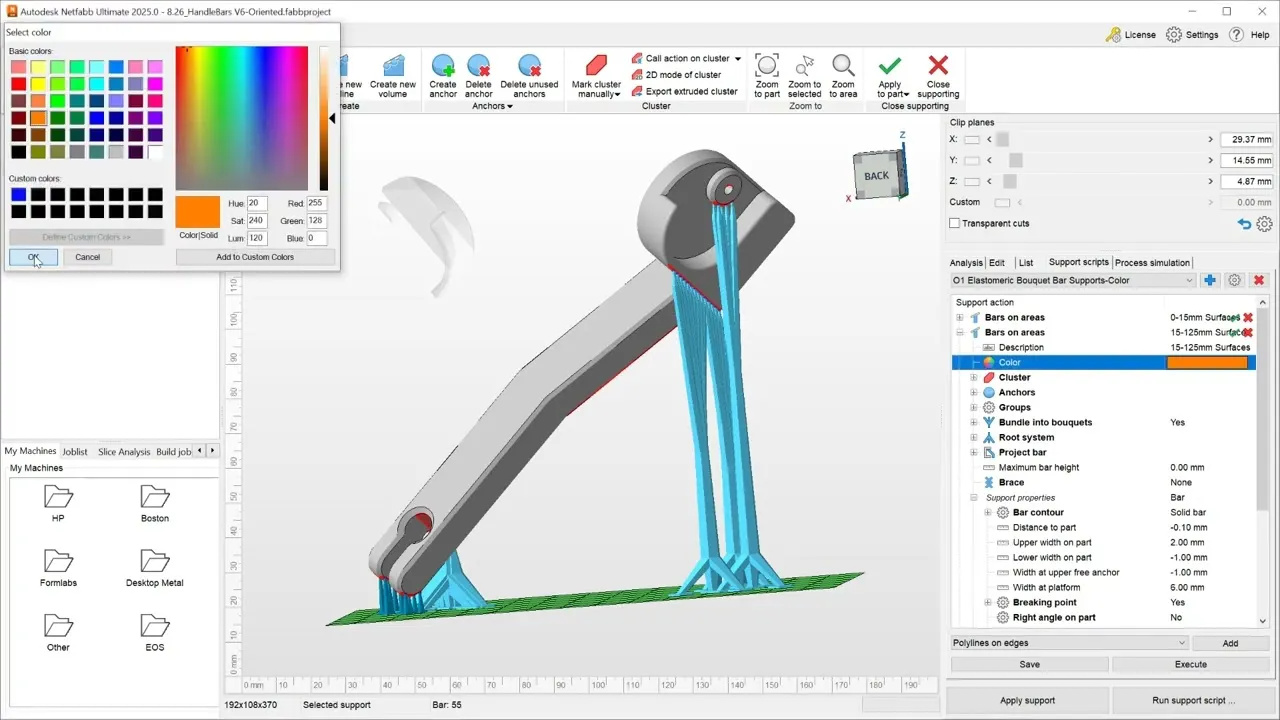Expand Bundle into bouquets node
Image resolution: width=1280 pixels, height=720 pixels.
(974, 423)
